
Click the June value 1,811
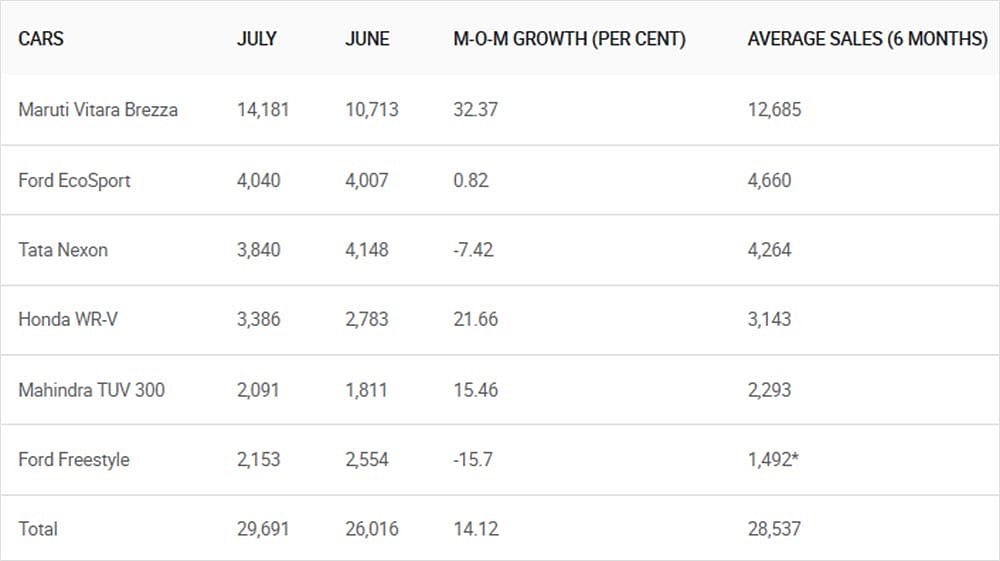[x=367, y=390]
